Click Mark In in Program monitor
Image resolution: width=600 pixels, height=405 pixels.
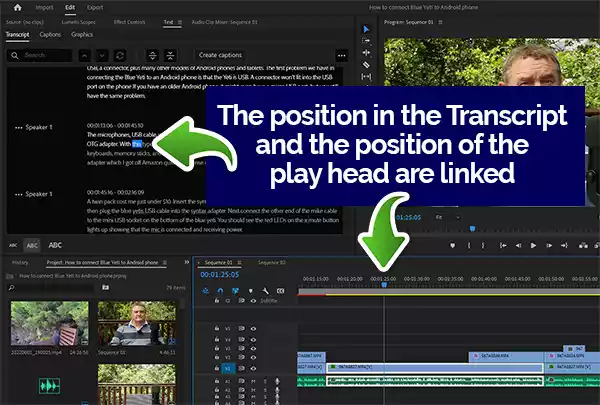click(469, 246)
